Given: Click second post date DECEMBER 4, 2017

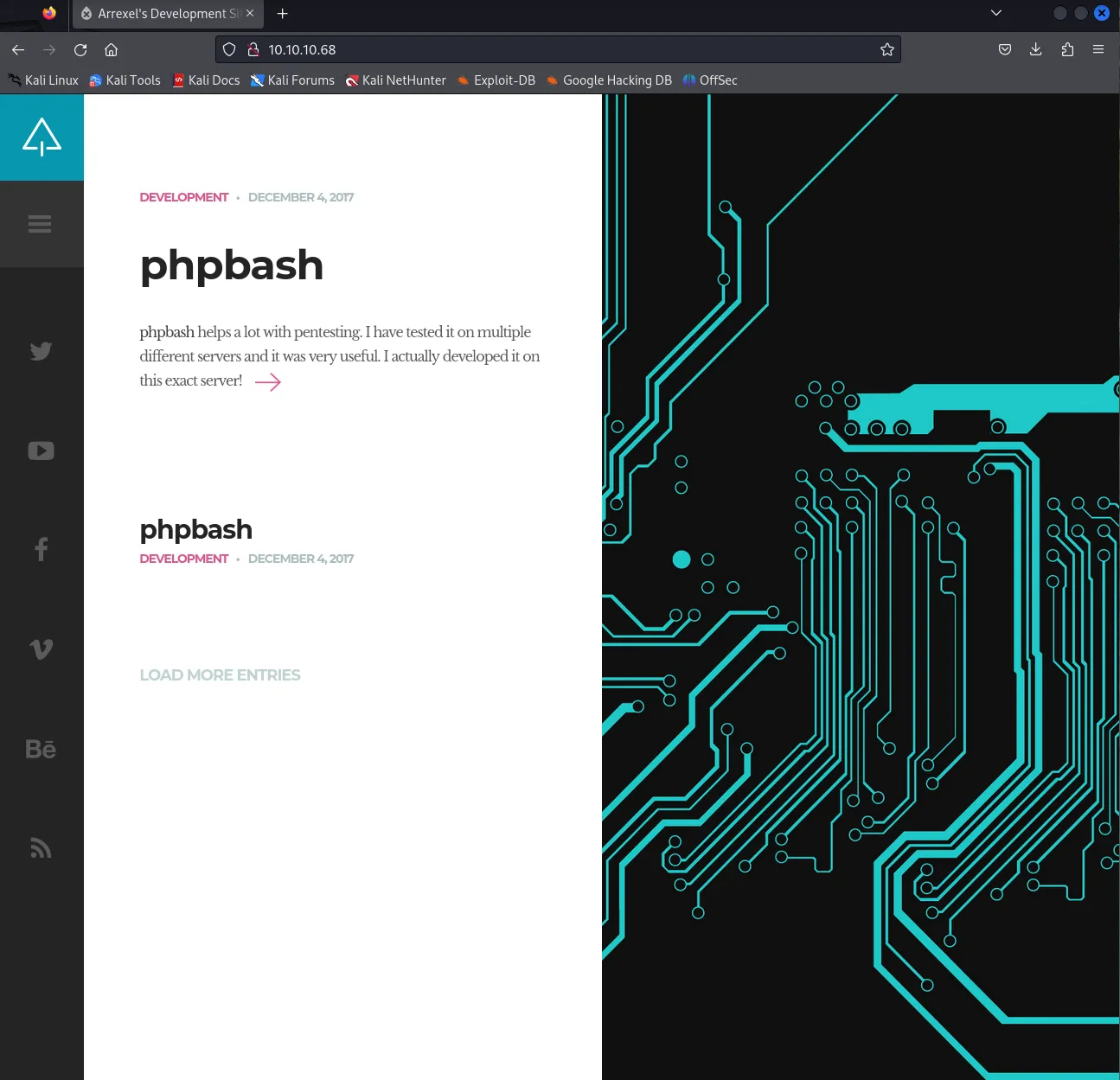Looking at the screenshot, I should 301,559.
